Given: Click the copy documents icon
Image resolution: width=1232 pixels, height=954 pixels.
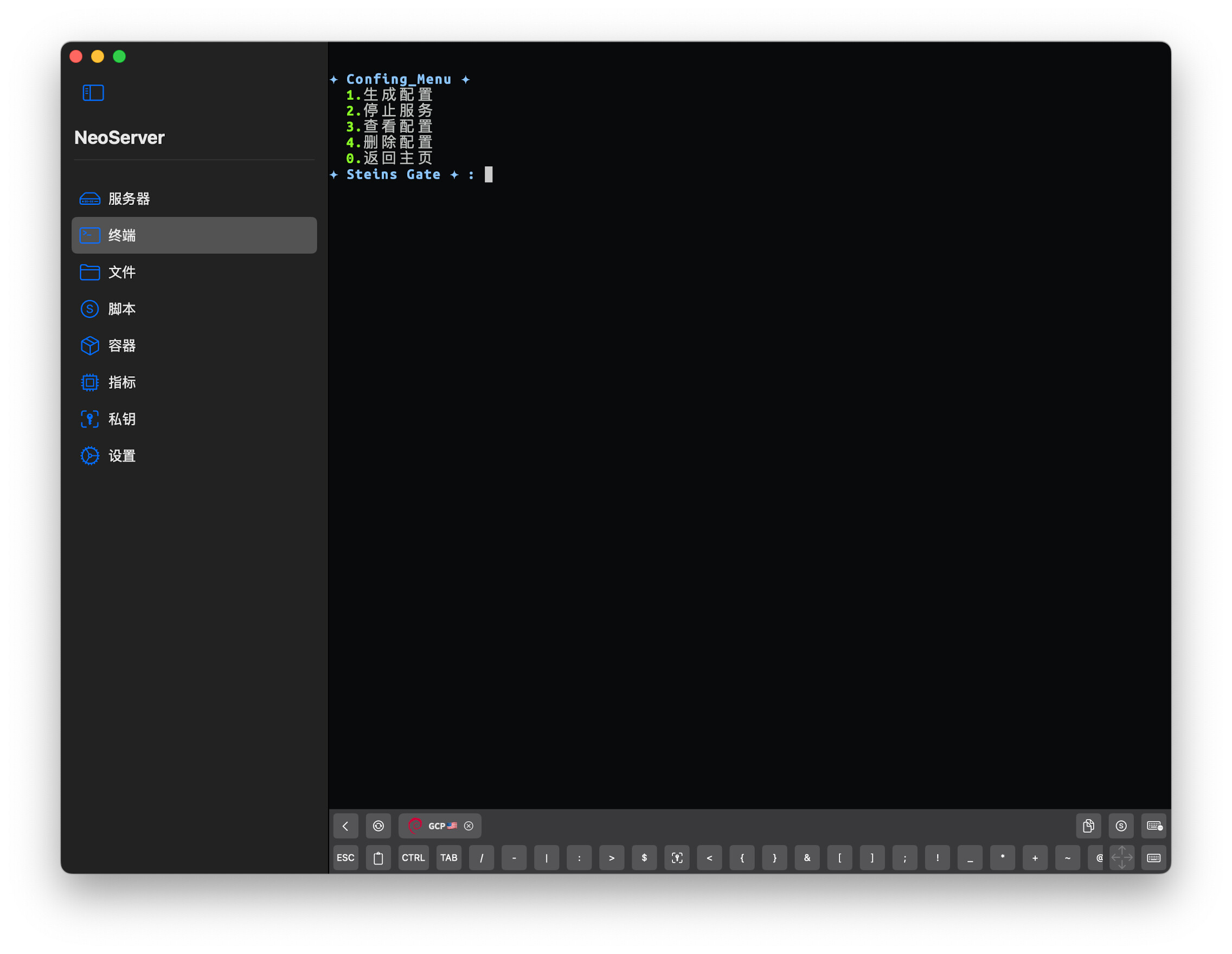Looking at the screenshot, I should [x=1088, y=826].
